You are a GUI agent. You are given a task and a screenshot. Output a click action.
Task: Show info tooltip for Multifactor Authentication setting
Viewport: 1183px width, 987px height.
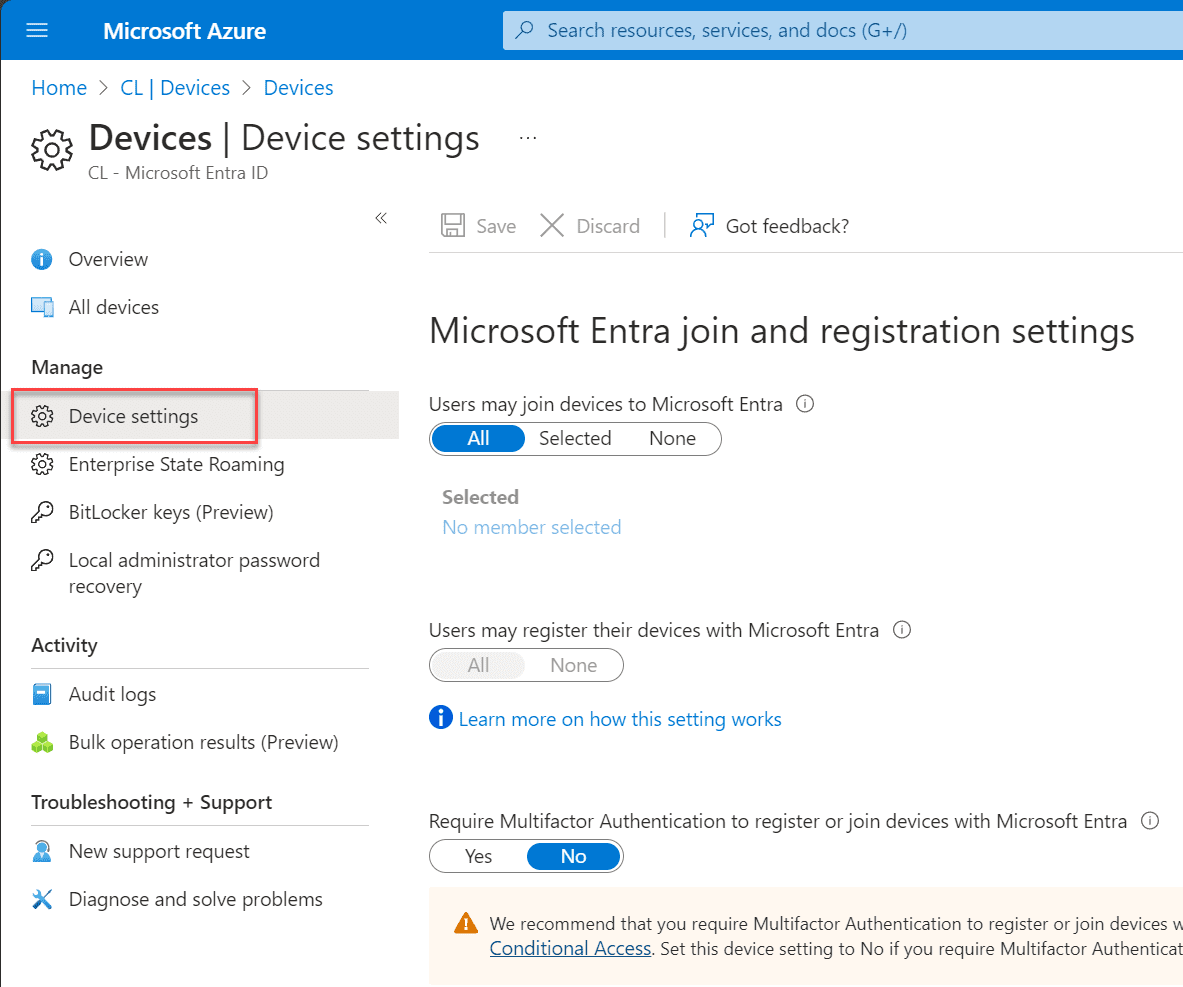pyautogui.click(x=1150, y=820)
